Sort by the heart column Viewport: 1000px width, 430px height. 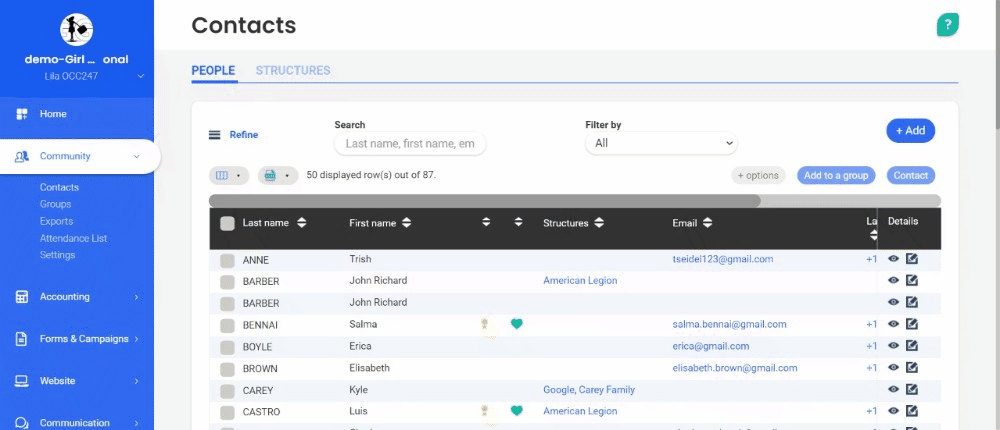pyautogui.click(x=518, y=222)
